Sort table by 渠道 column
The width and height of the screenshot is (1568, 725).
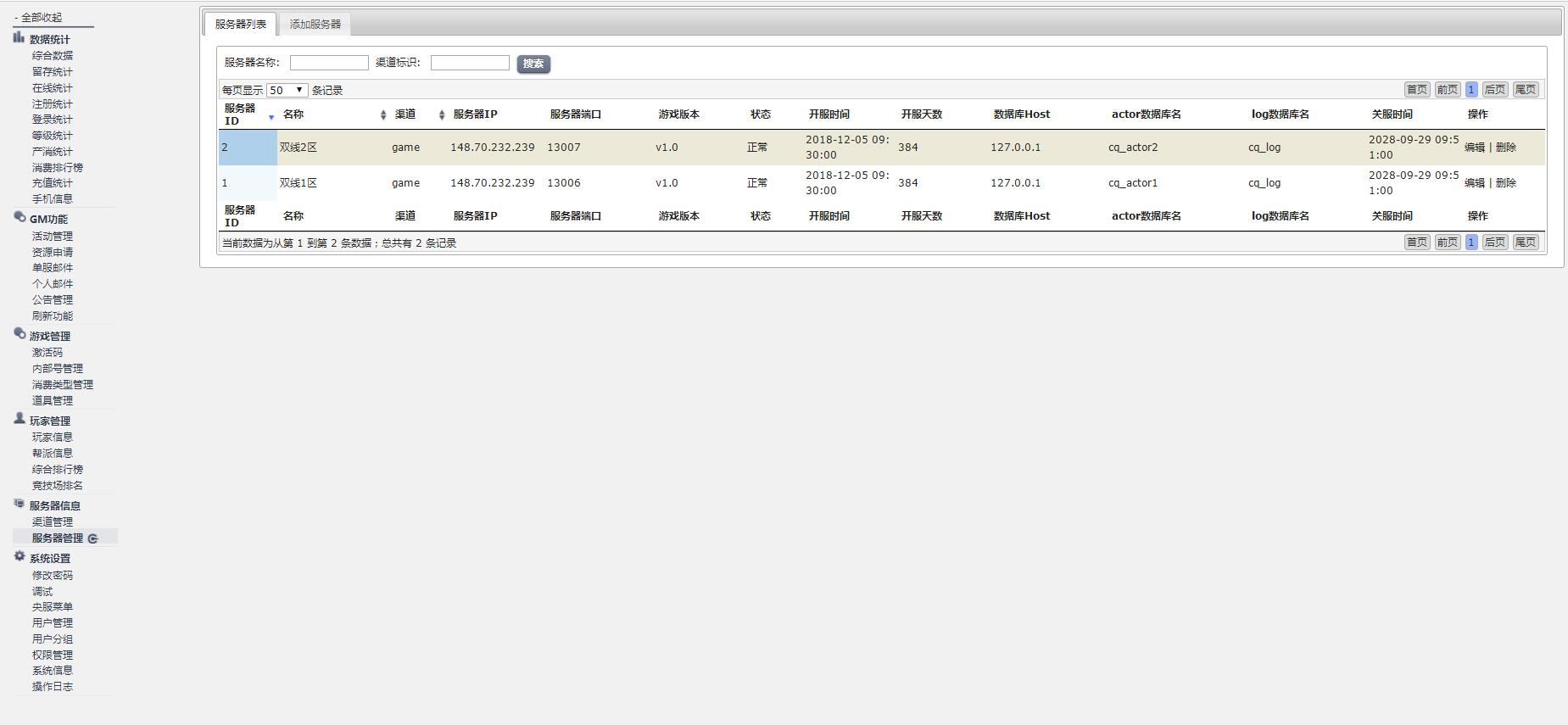[x=441, y=115]
